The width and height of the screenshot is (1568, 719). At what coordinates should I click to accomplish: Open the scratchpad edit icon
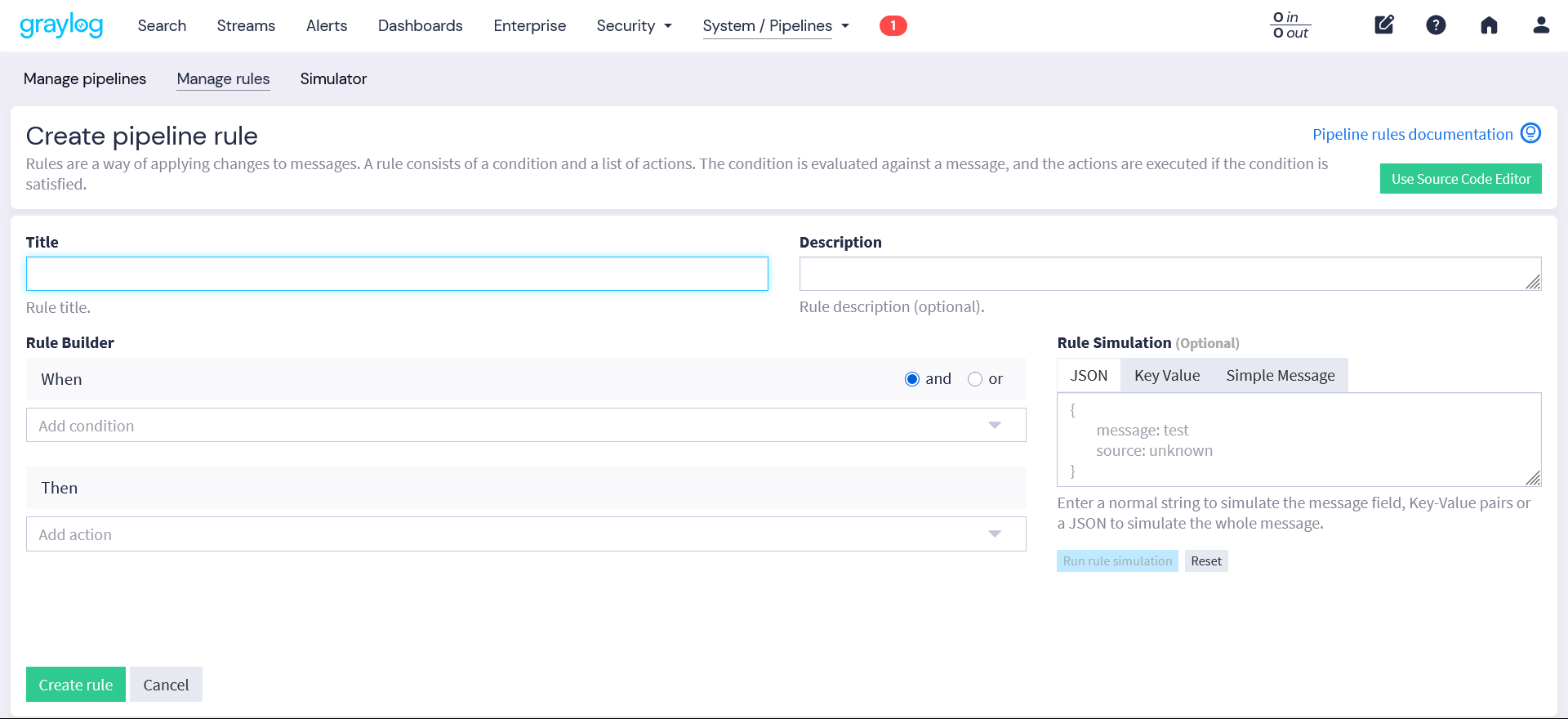(1384, 25)
